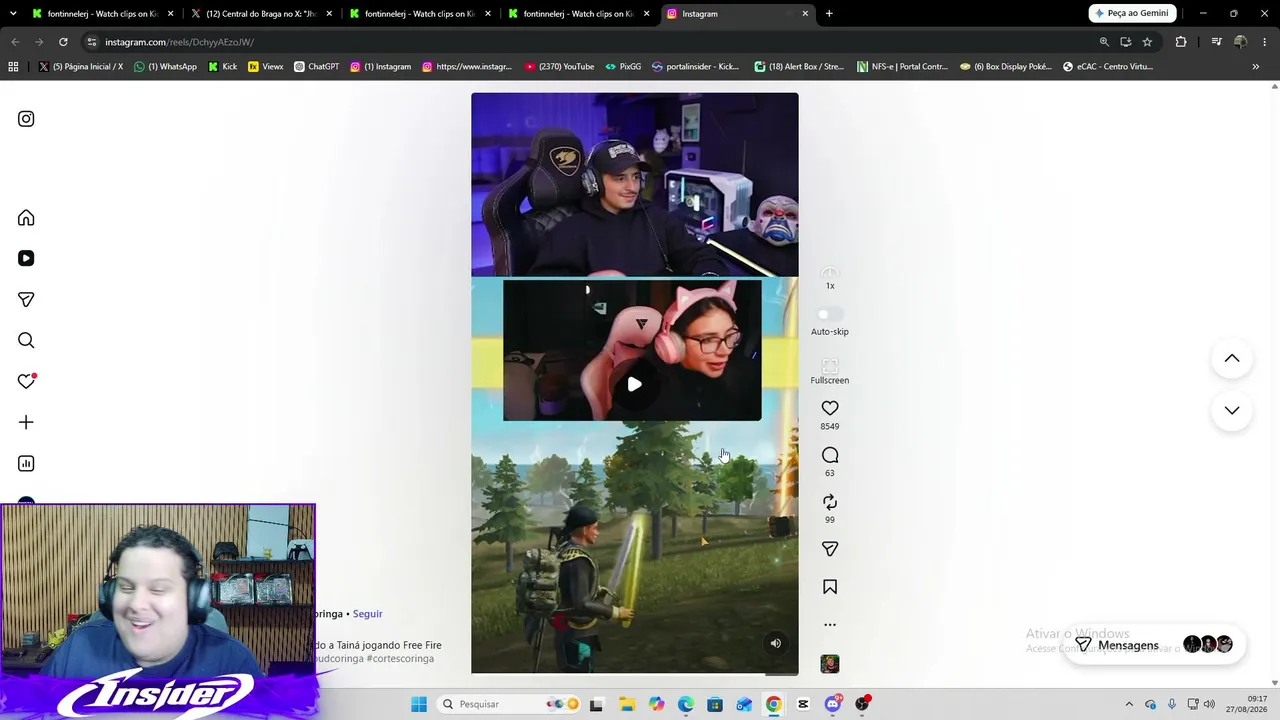
Task: Open the Chrome zoom control in address bar
Action: [x=1104, y=42]
